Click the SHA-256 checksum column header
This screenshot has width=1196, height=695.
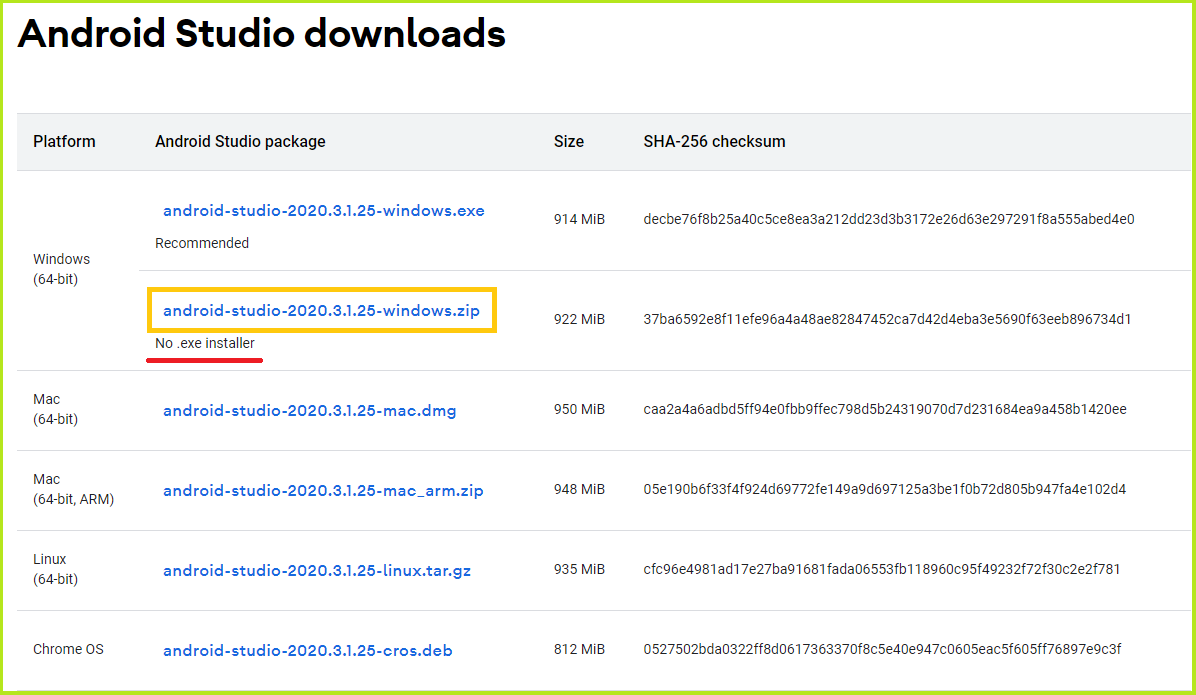coord(714,141)
